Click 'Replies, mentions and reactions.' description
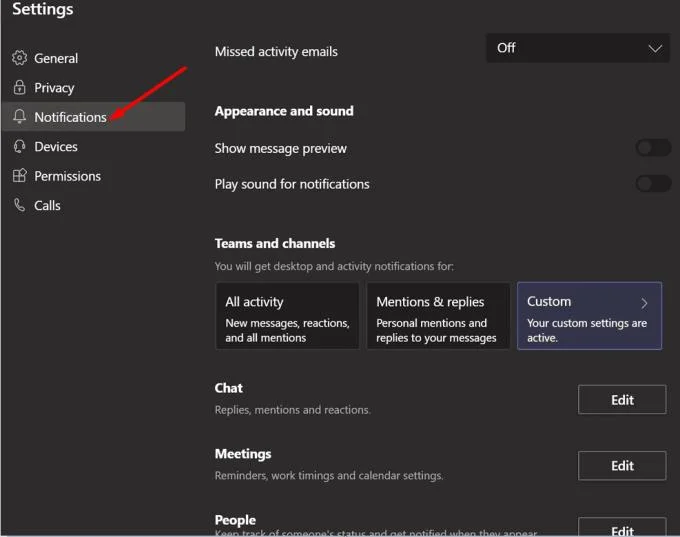This screenshot has width=680, height=537. coord(292,409)
